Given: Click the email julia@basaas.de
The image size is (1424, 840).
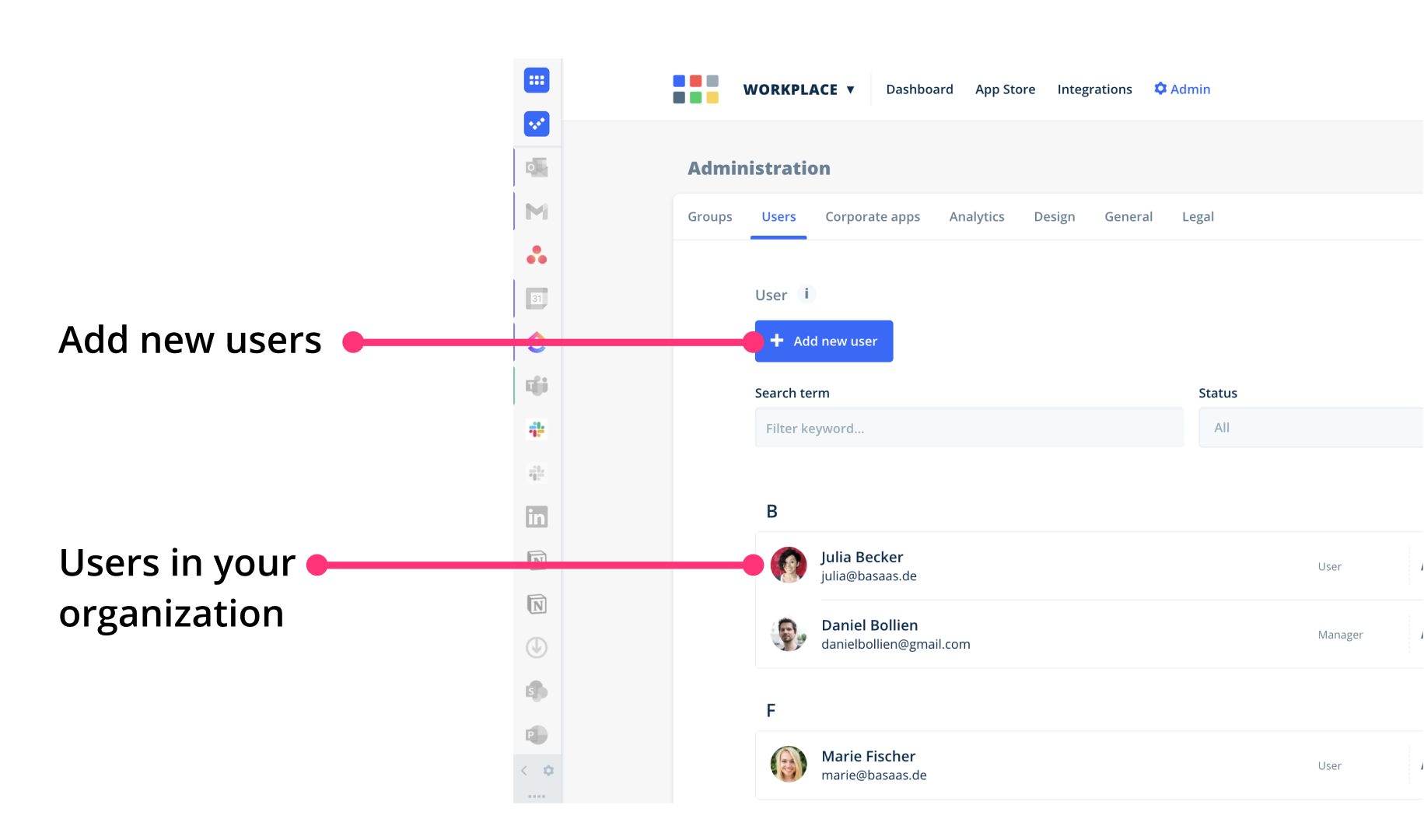Looking at the screenshot, I should click(x=869, y=576).
